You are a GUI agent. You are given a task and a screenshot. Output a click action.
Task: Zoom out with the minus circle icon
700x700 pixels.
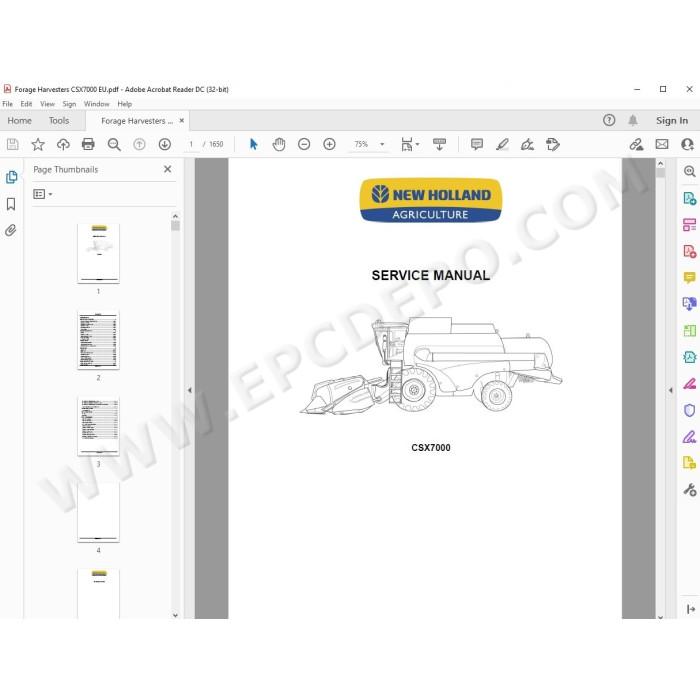[304, 144]
